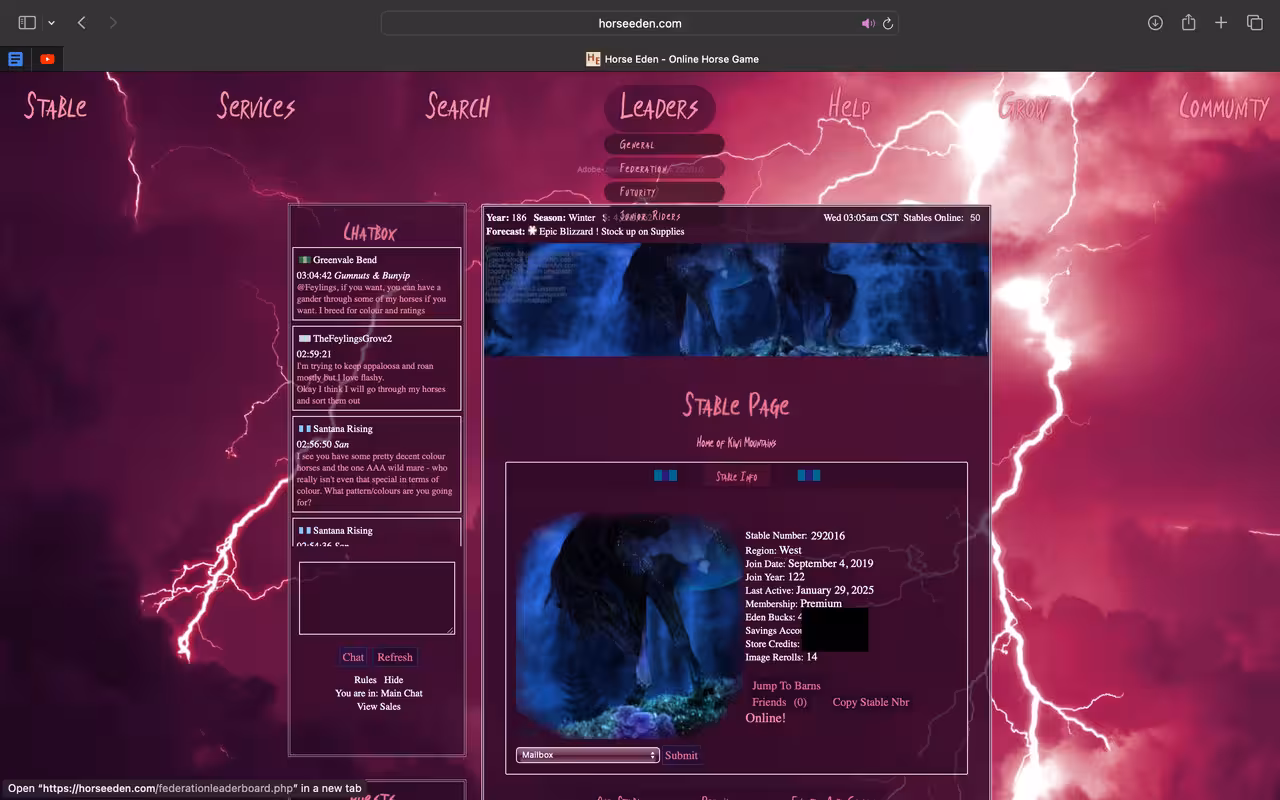Open the Search menu

click(458, 106)
